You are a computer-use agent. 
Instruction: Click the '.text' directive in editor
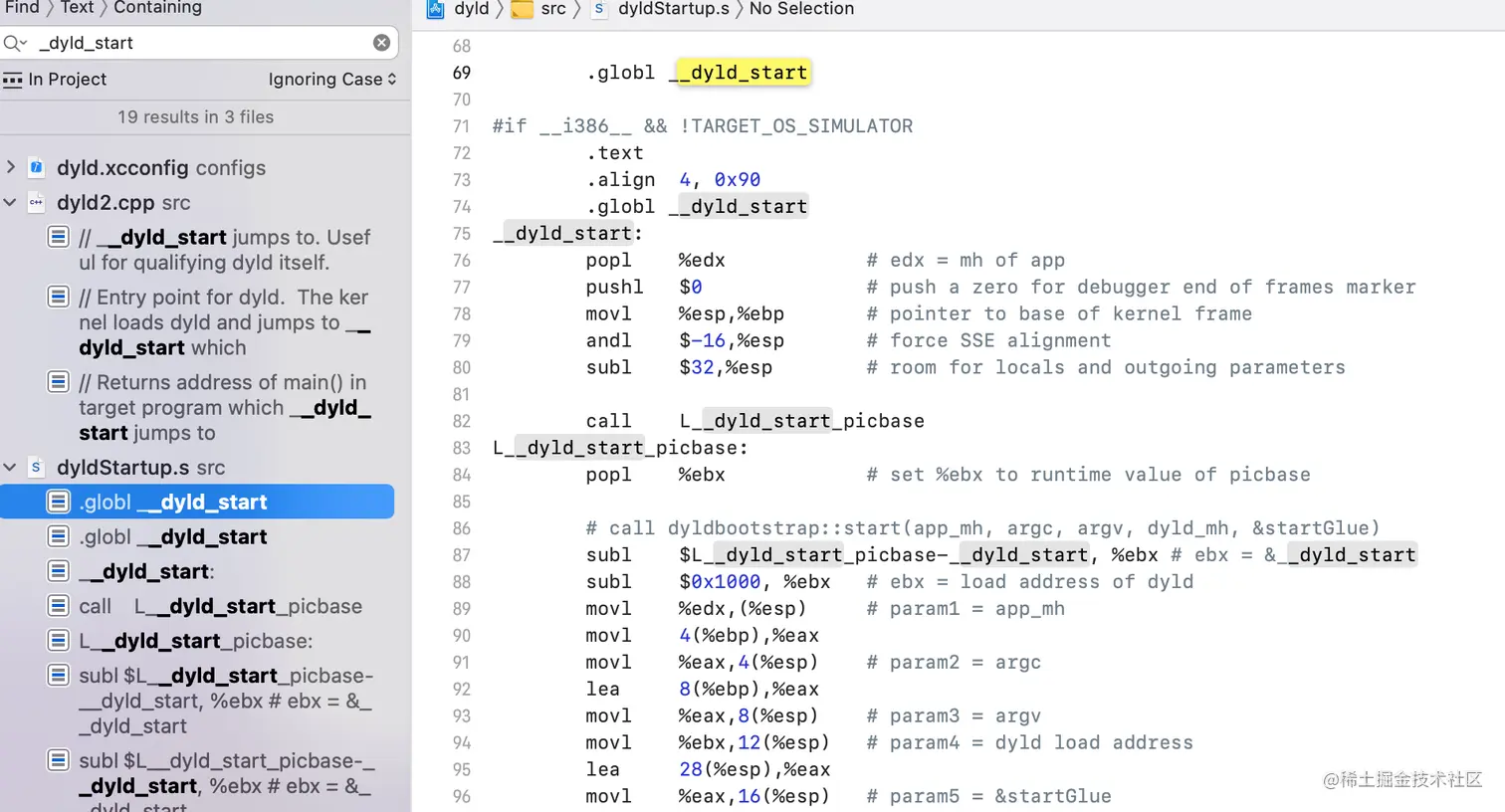click(614, 153)
